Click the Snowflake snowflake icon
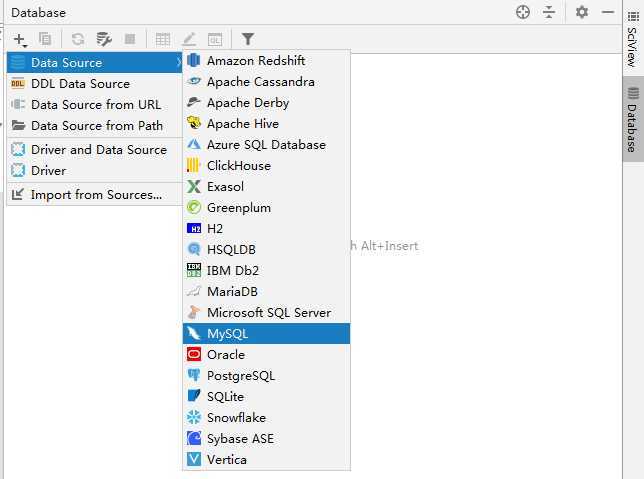This screenshot has width=644, height=479. tap(194, 417)
